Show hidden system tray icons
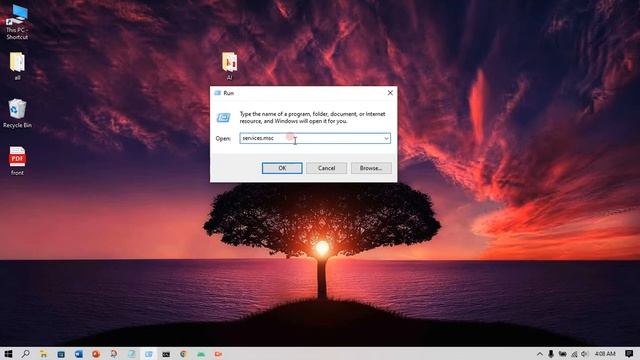Screen dimensions: 640x360 tap(540, 354)
